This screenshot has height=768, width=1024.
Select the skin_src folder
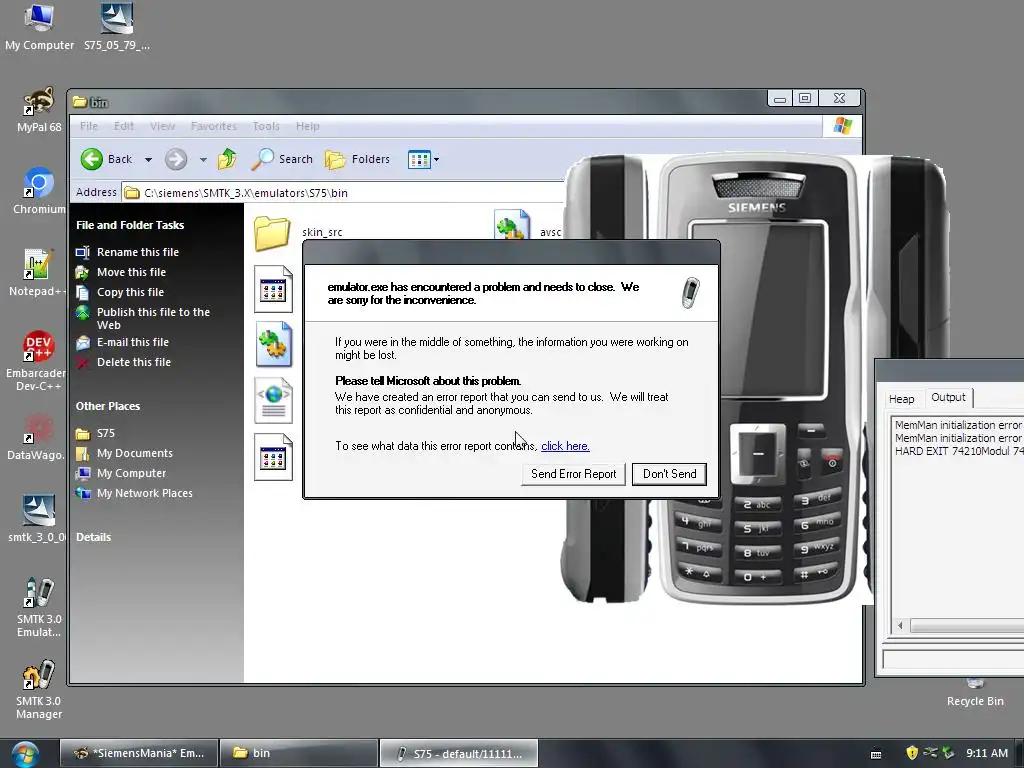[298, 232]
